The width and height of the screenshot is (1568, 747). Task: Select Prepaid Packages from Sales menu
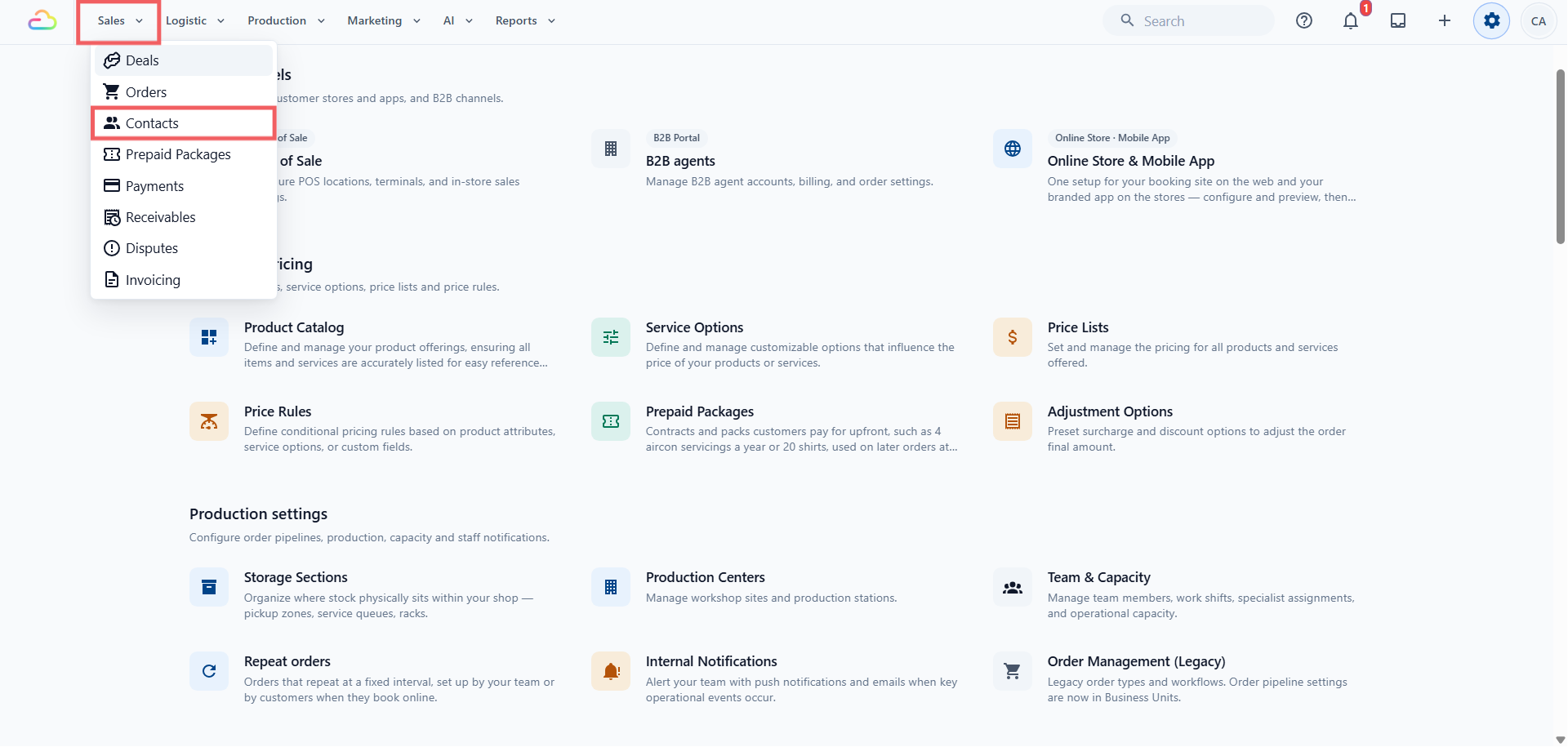184,154
